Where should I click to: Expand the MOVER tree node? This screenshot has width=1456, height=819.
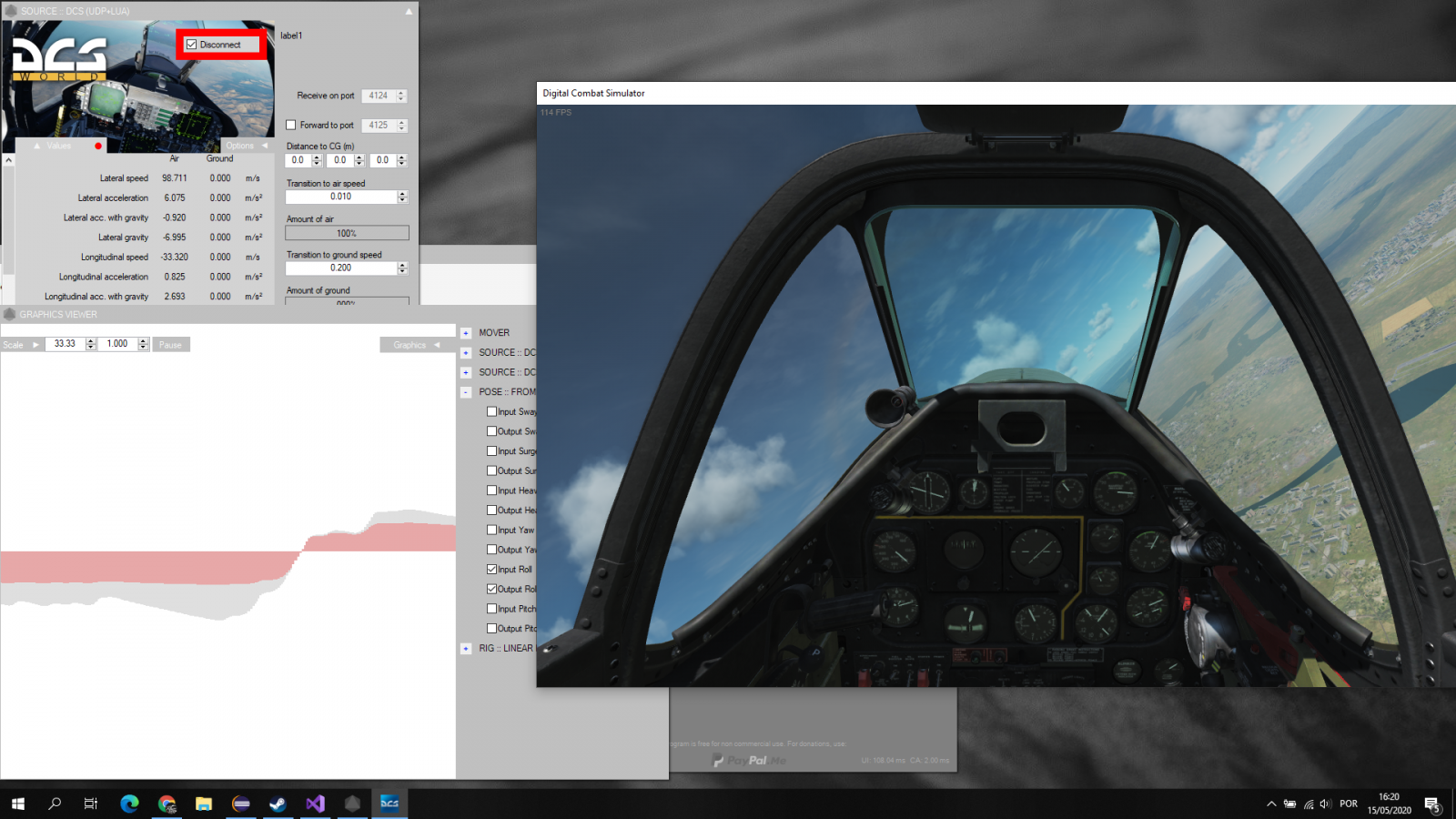pos(466,333)
